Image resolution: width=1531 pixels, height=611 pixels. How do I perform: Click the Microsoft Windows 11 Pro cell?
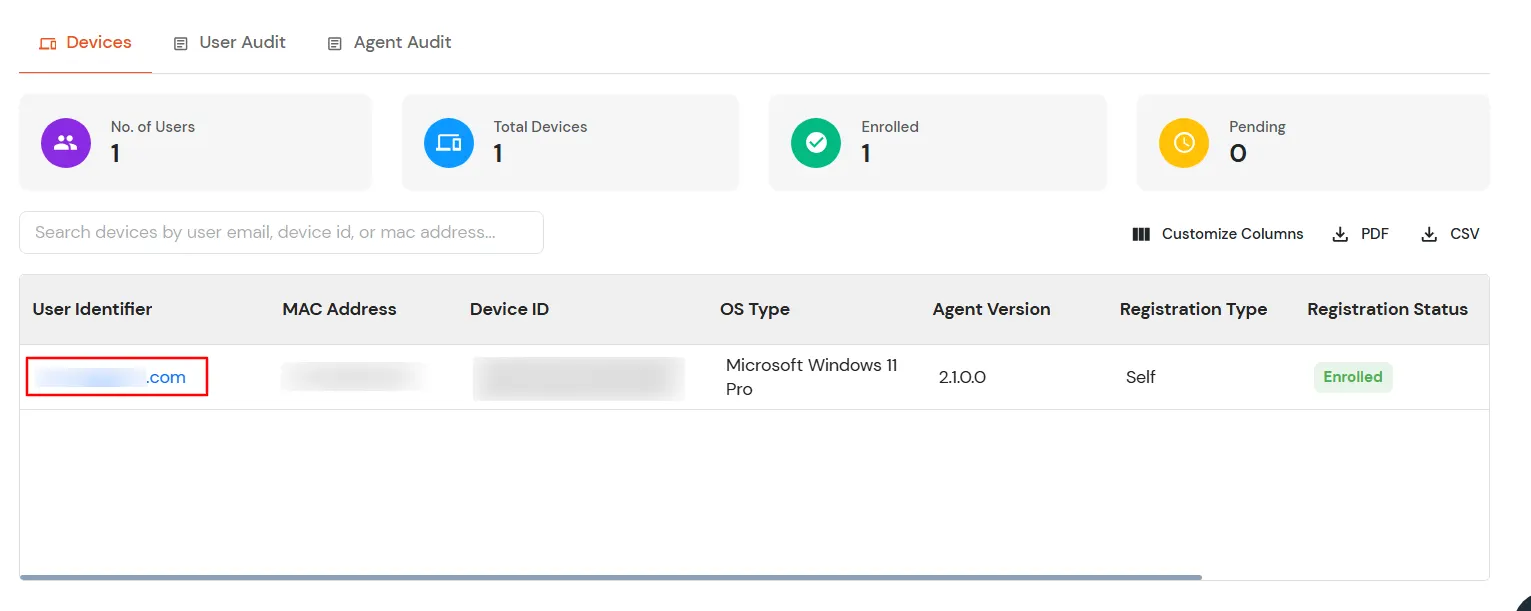point(811,377)
